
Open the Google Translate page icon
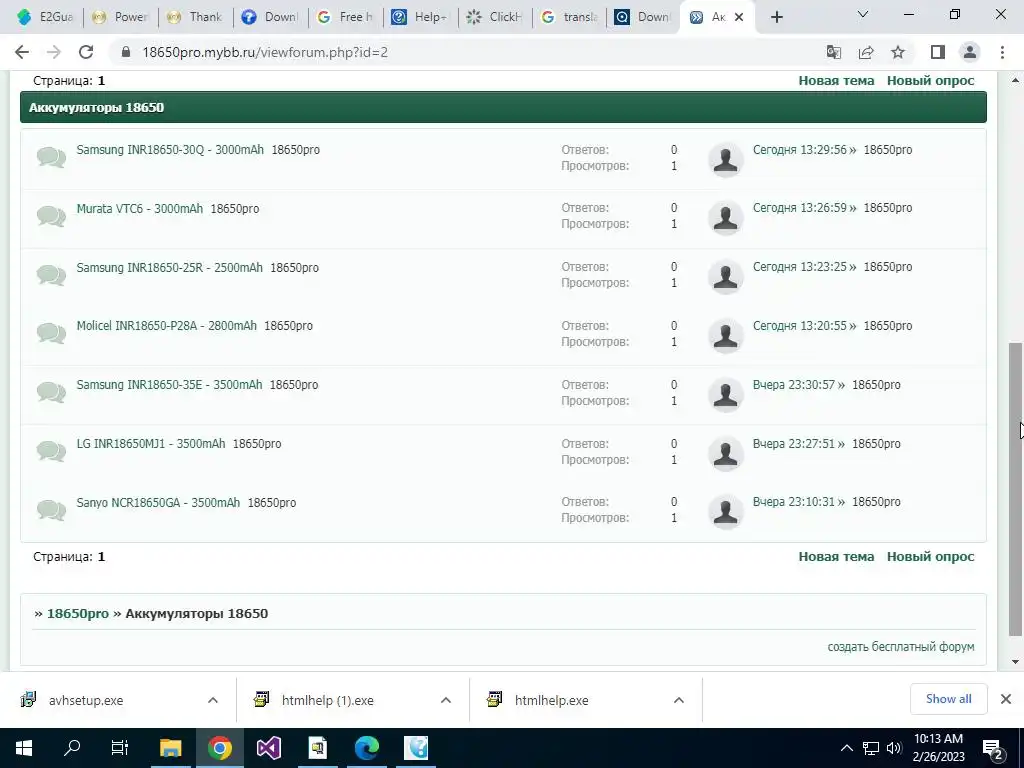pyautogui.click(x=834, y=52)
